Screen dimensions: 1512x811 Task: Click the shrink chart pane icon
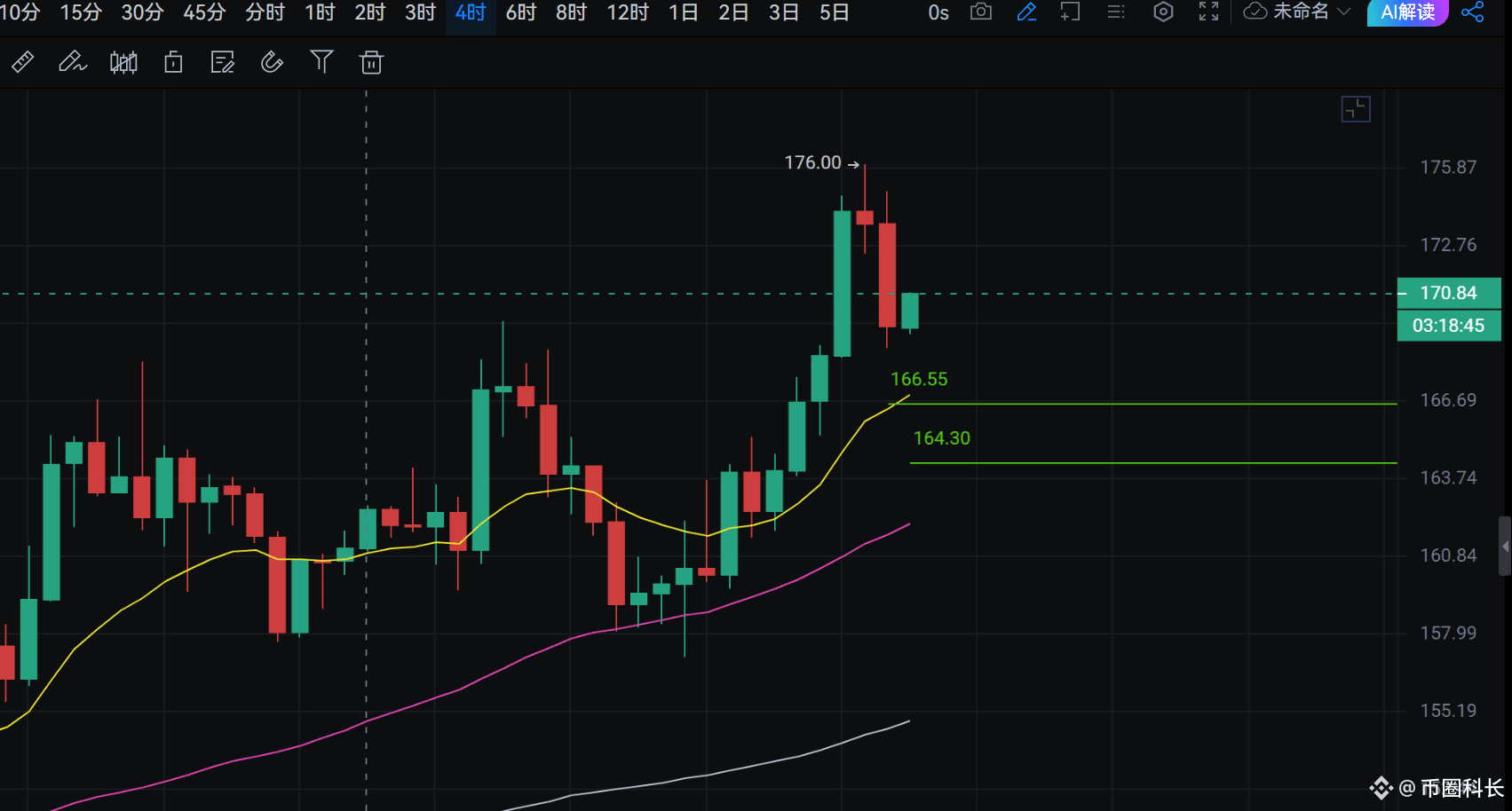point(1356,109)
